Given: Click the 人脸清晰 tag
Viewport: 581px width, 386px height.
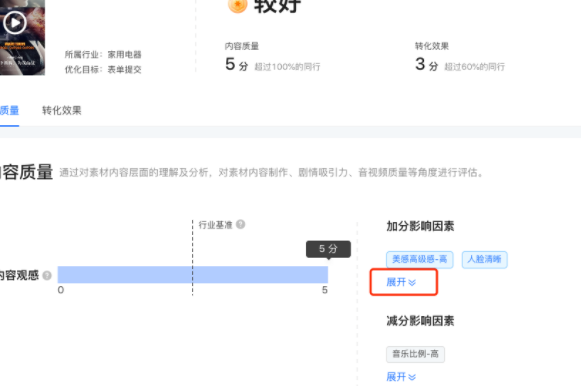Looking at the screenshot, I should pyautogui.click(x=484, y=259).
